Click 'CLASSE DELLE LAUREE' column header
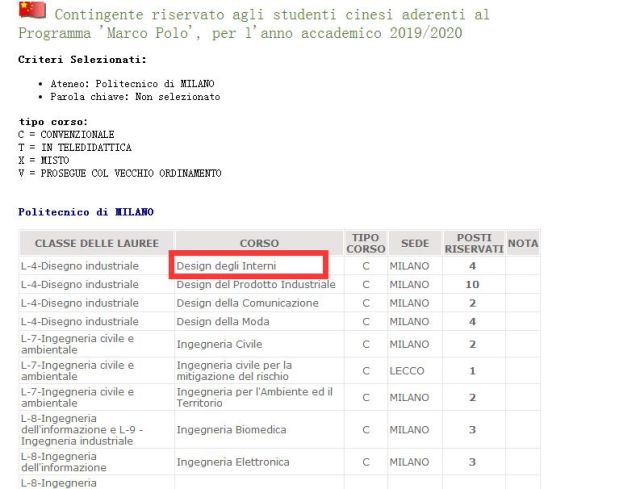 (97, 243)
